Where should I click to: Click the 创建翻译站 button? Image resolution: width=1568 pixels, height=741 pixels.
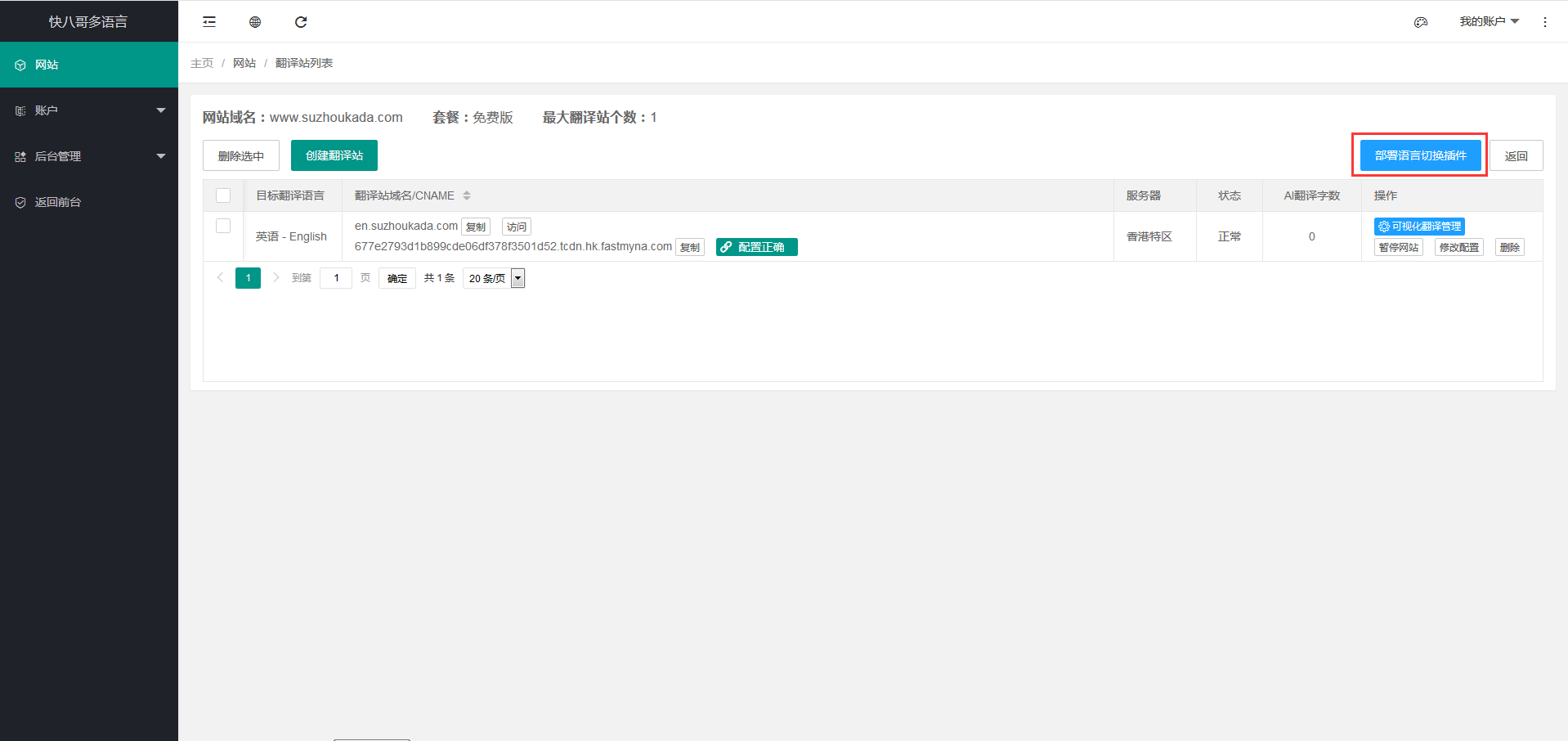pos(334,155)
